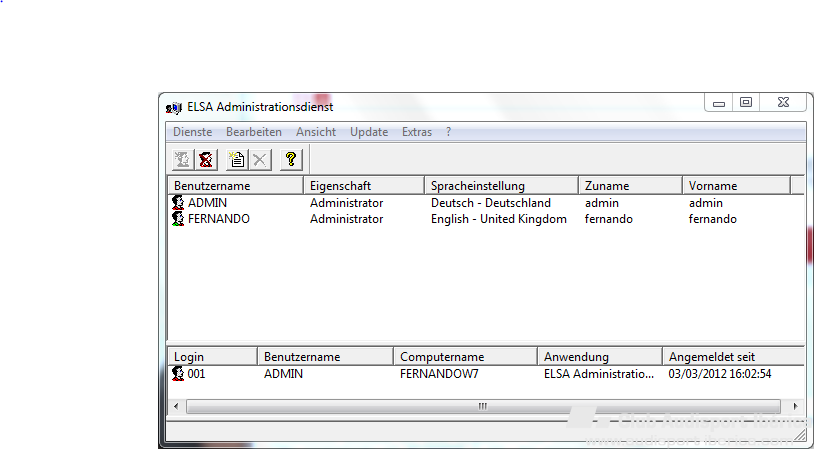Click the Vorname cell 'admin'
This screenshot has height=449, width=814.
coord(706,202)
